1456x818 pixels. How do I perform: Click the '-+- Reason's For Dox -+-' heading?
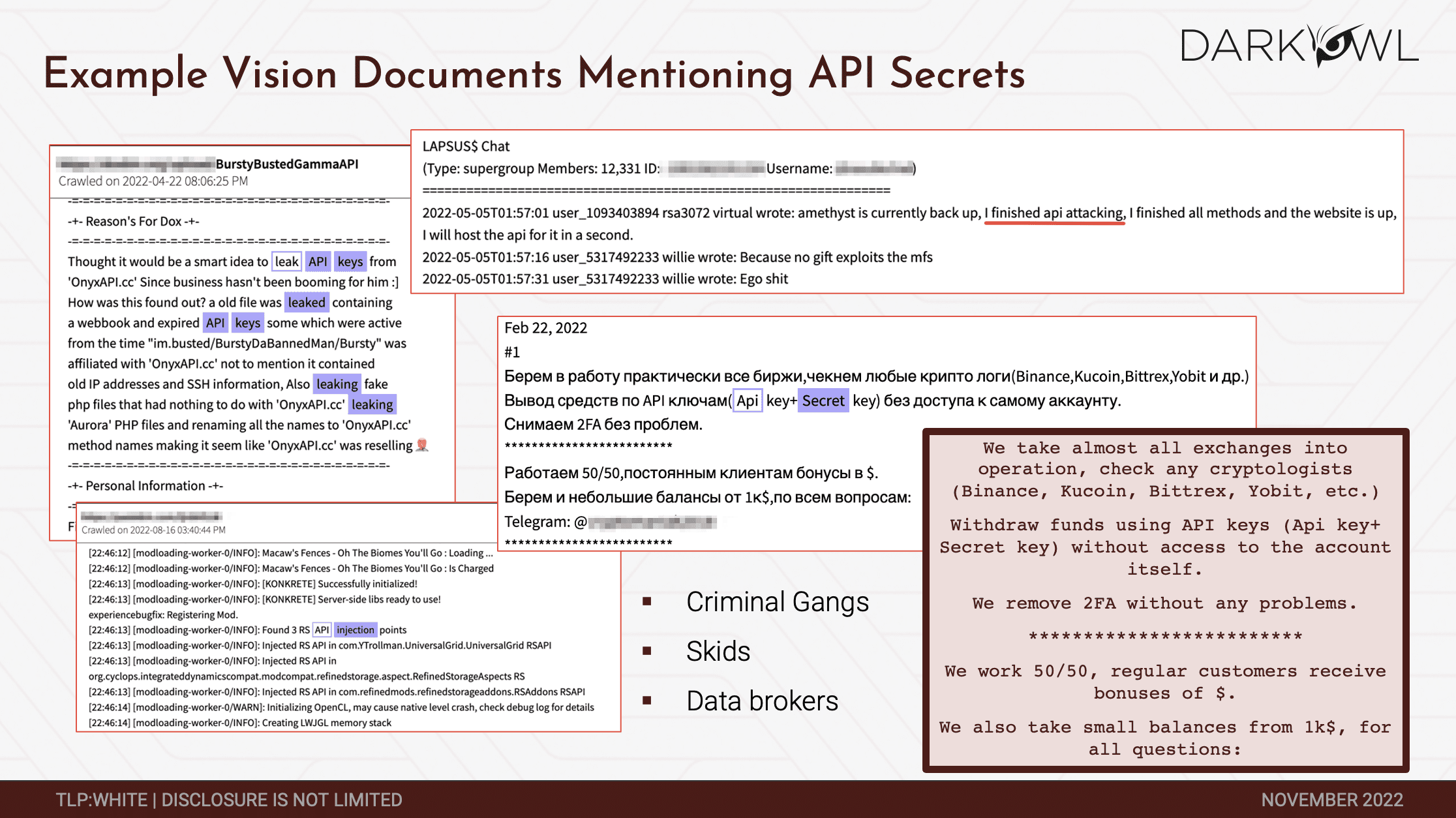pos(134,221)
